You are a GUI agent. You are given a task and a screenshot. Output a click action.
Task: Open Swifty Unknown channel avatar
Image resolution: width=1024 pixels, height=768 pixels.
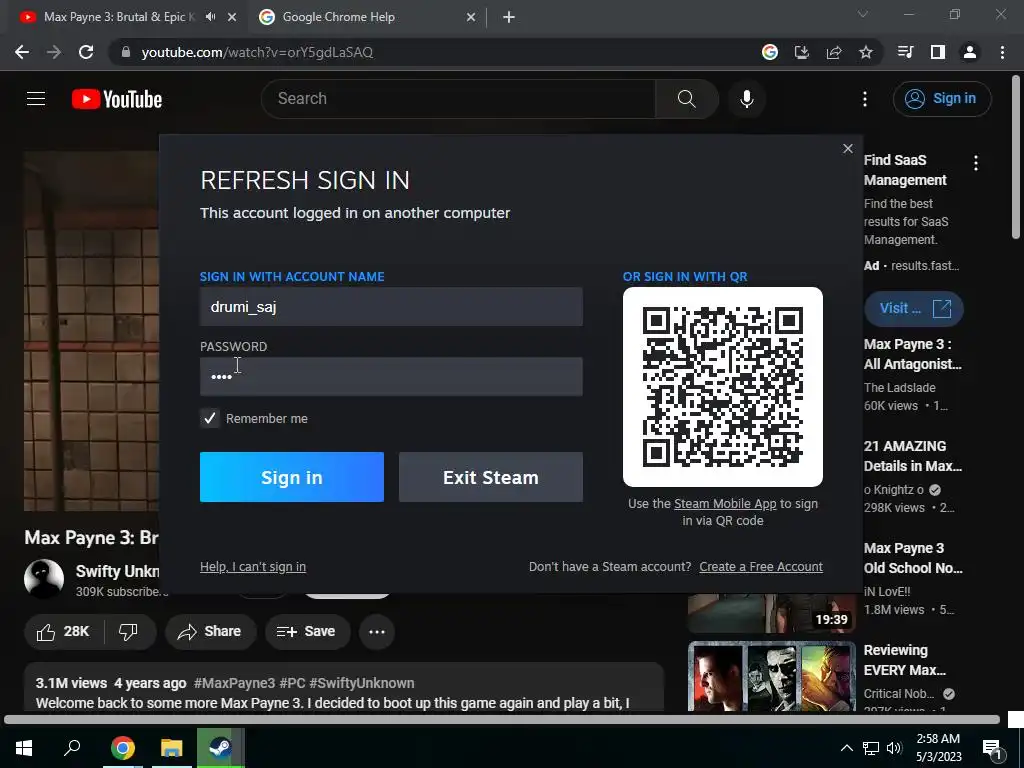tap(44, 579)
